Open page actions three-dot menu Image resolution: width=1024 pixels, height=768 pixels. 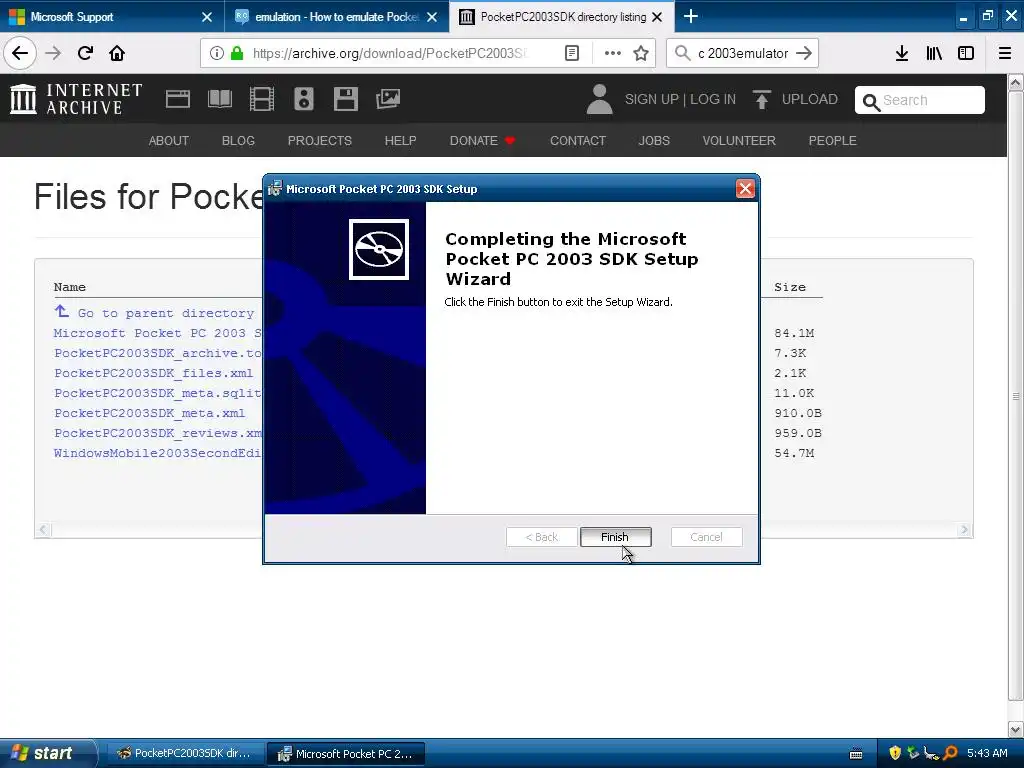[613, 53]
